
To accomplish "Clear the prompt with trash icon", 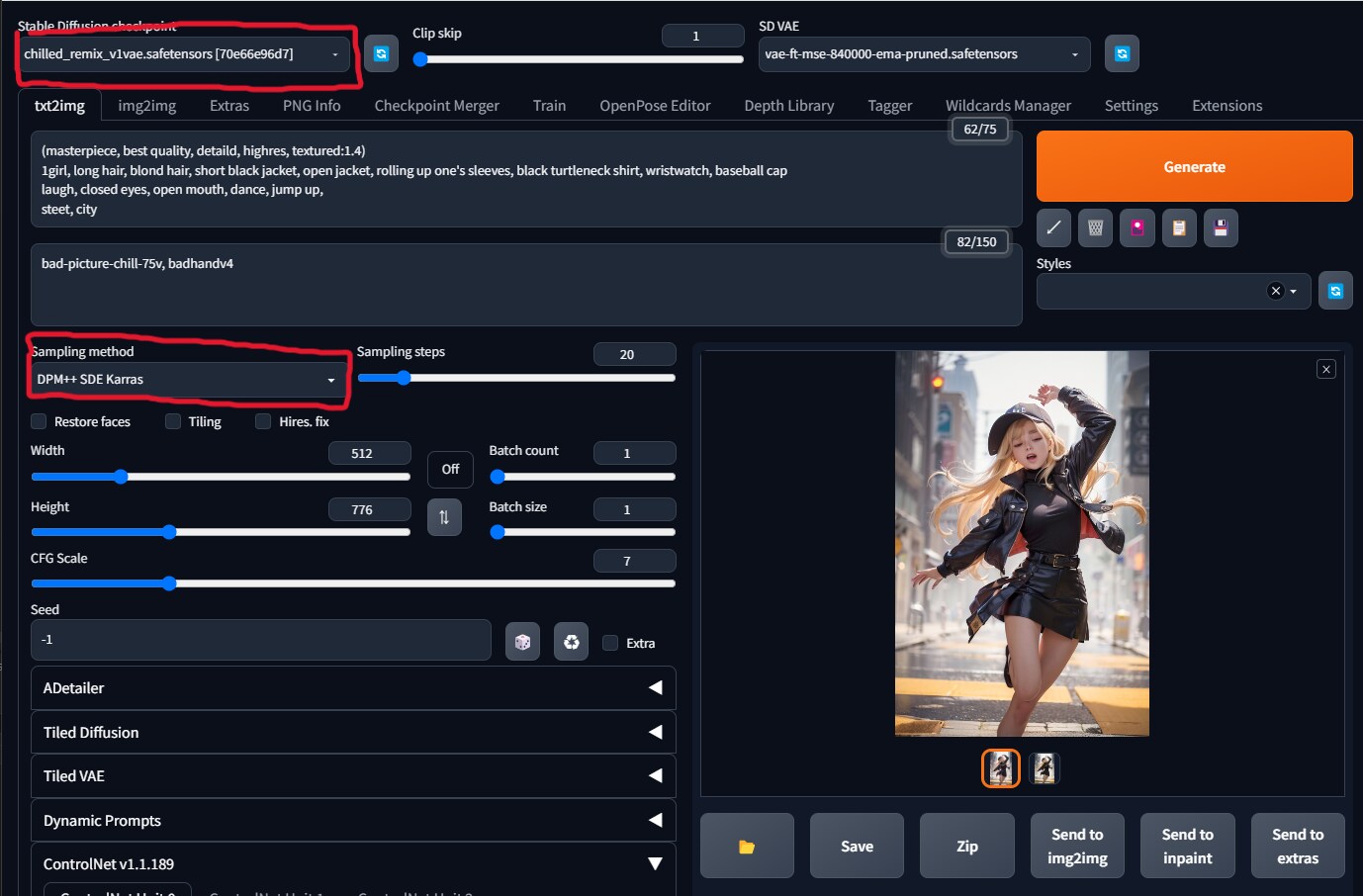I will coord(1095,228).
